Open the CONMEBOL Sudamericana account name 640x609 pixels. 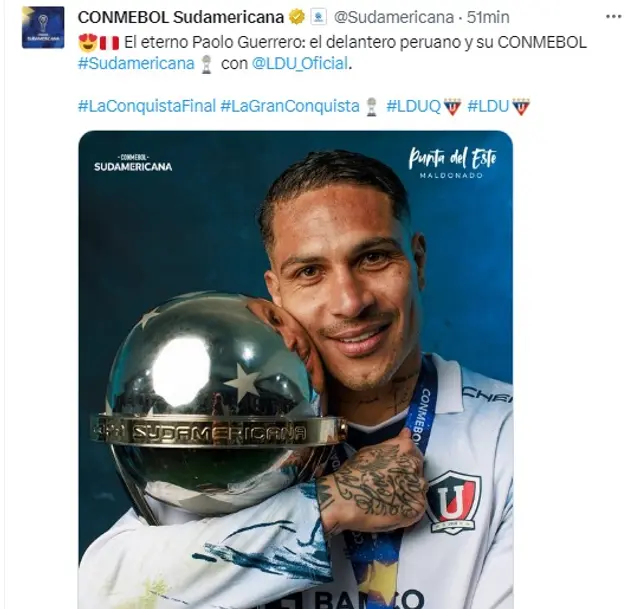coord(181,17)
